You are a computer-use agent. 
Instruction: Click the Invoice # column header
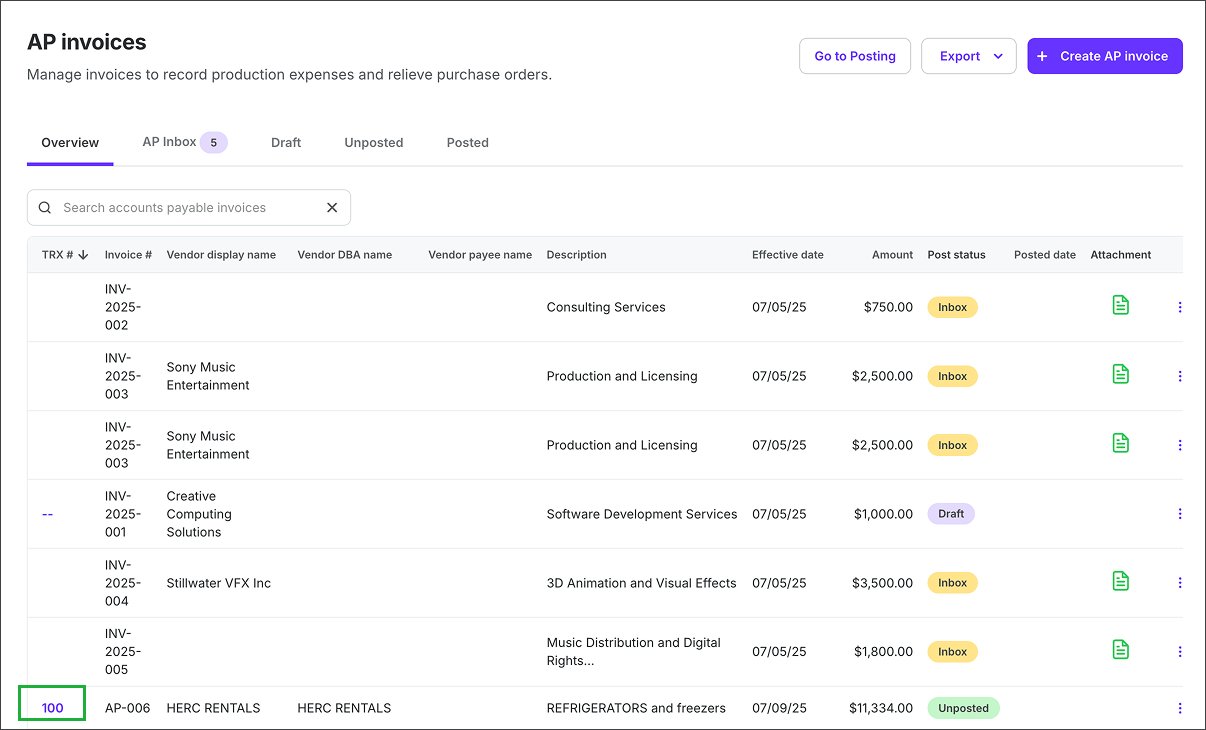[x=128, y=255]
